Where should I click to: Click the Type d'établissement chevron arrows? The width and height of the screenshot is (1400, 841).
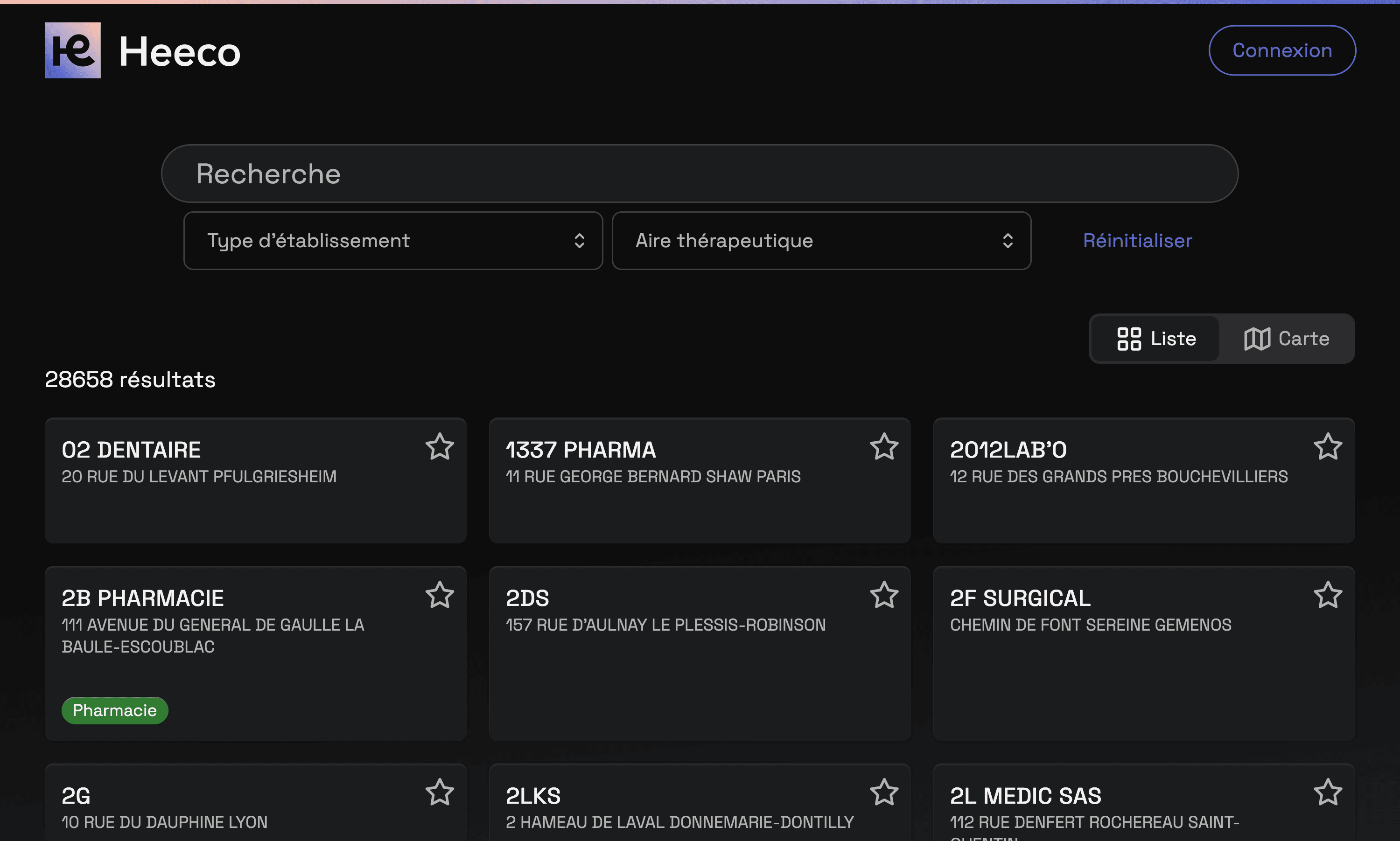click(x=579, y=241)
